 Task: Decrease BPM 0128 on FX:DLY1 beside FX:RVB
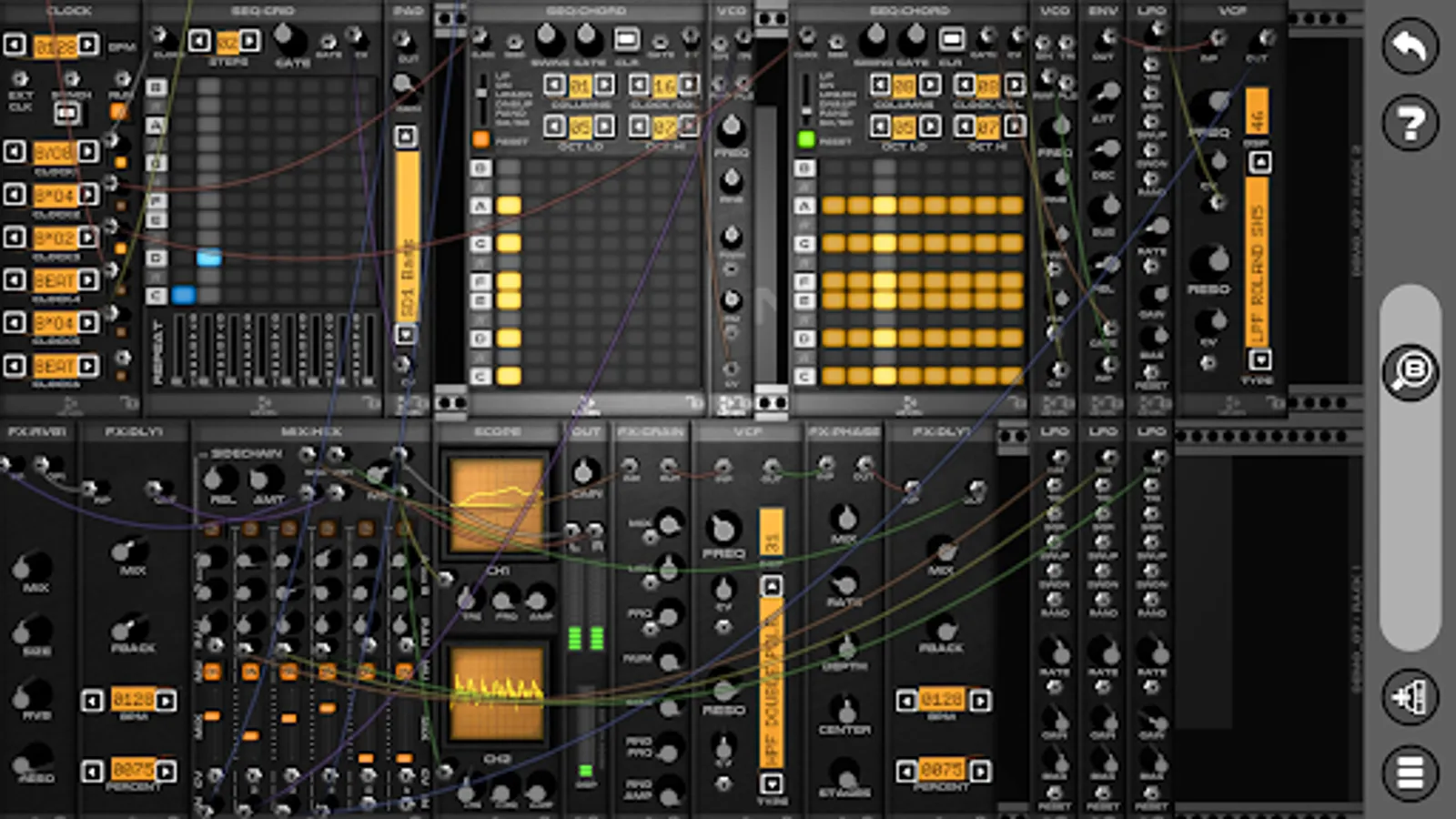[x=92, y=701]
